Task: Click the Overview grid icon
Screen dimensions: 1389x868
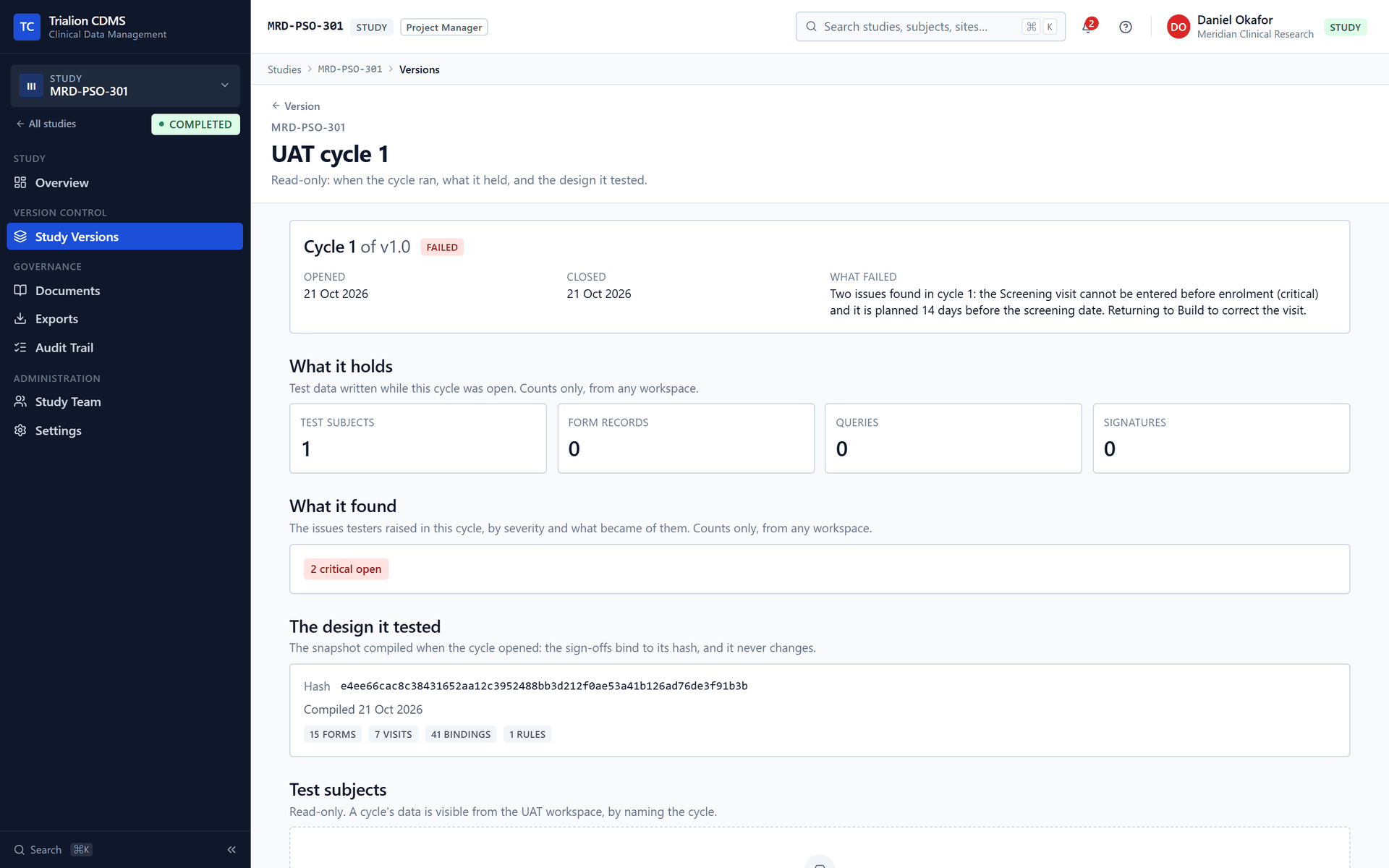Action: 20,183
